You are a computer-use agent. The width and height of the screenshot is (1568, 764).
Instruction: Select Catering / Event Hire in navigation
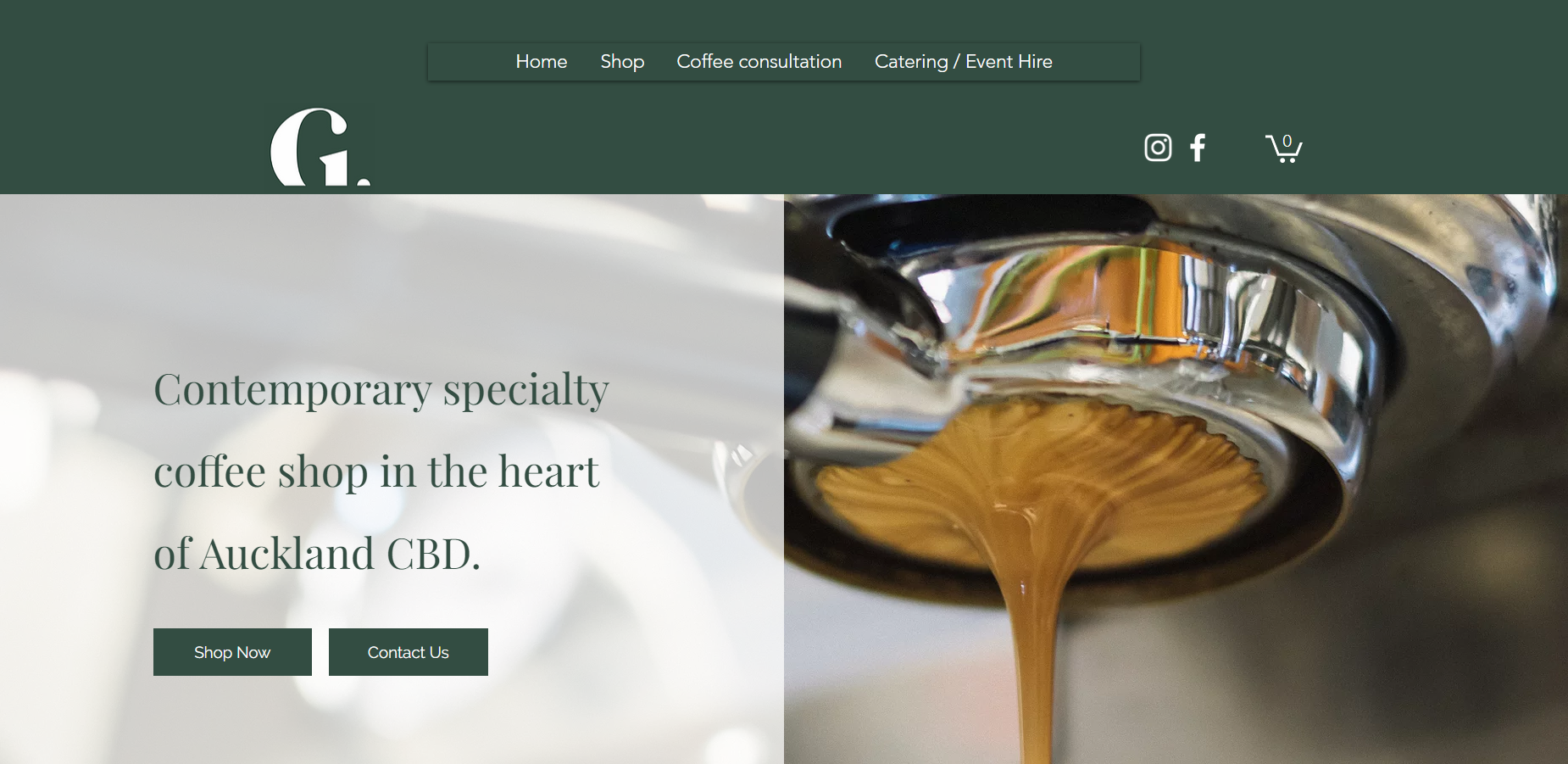pos(964,62)
